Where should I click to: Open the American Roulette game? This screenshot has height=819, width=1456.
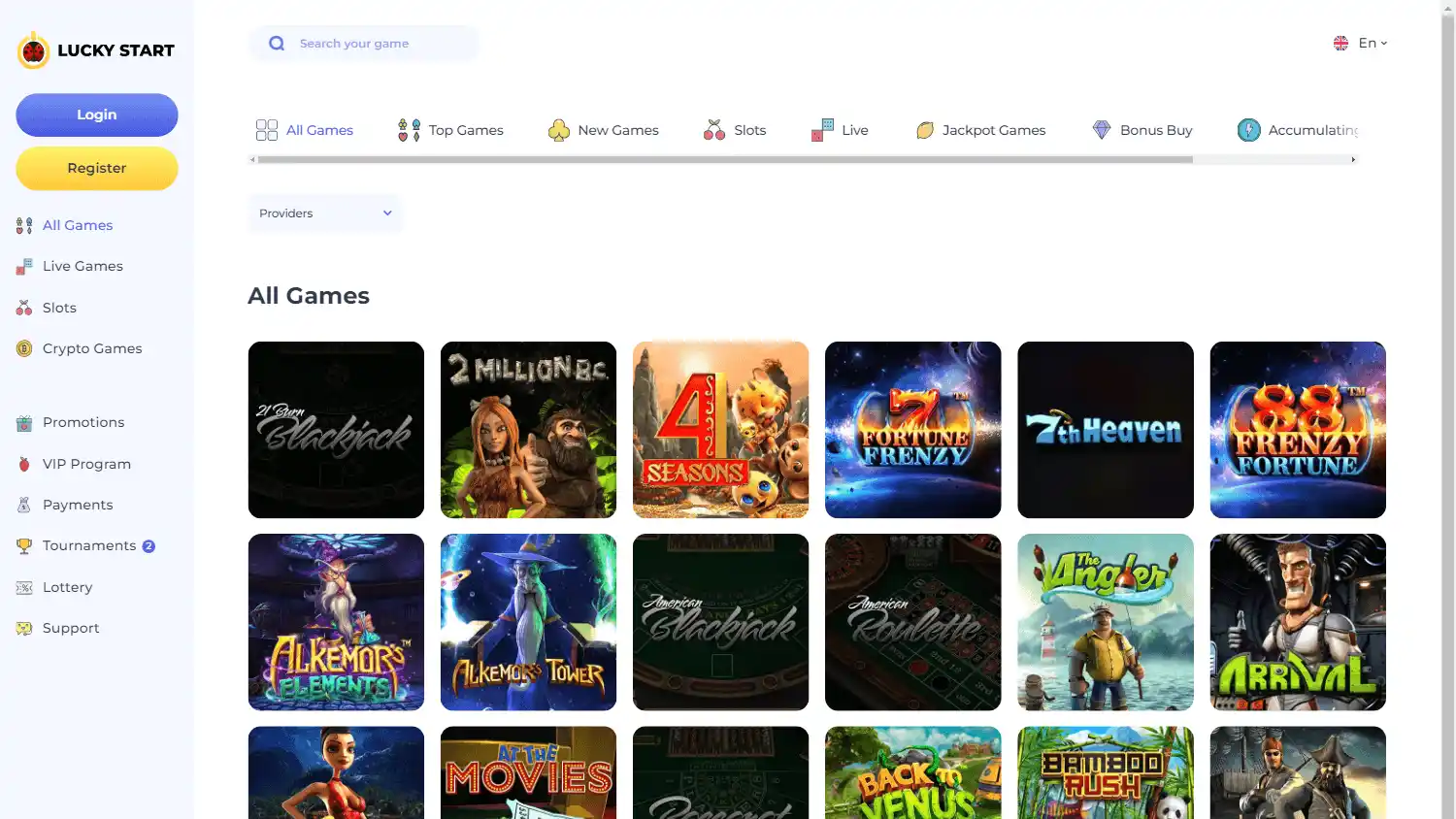point(912,622)
